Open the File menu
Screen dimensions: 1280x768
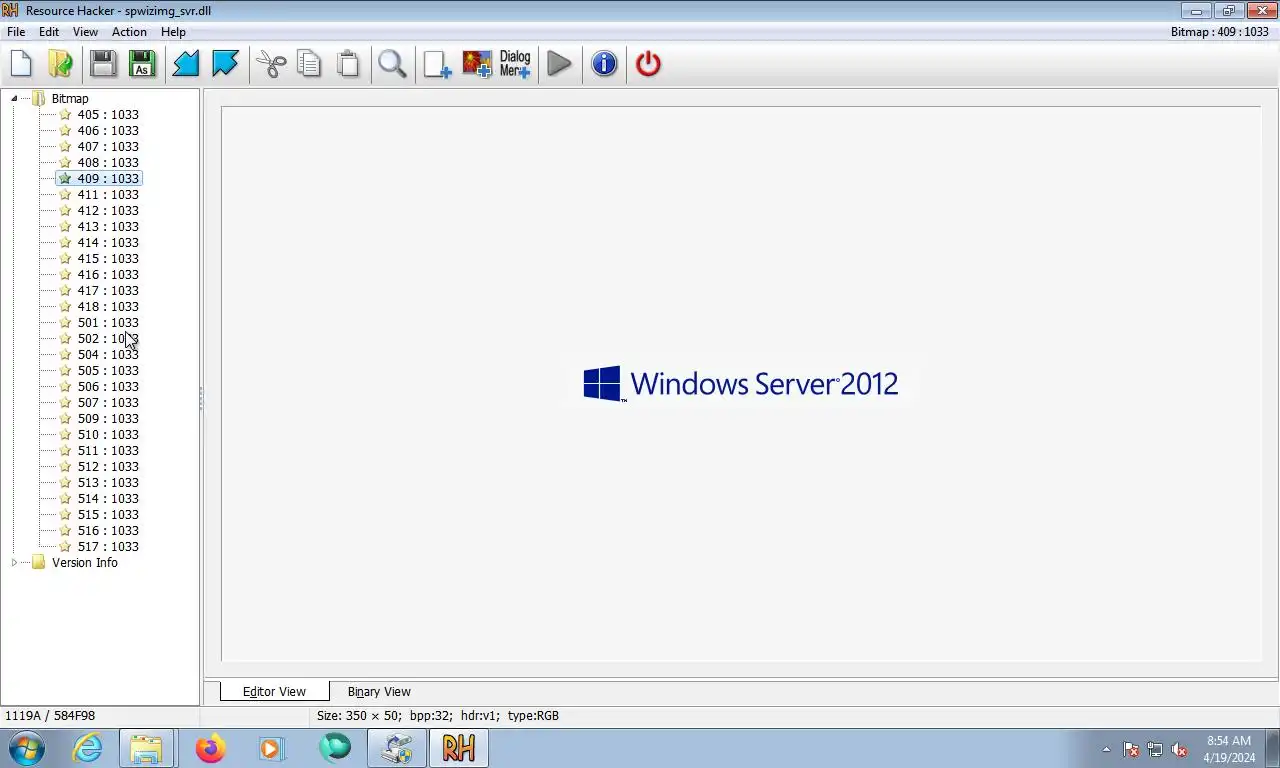point(16,32)
